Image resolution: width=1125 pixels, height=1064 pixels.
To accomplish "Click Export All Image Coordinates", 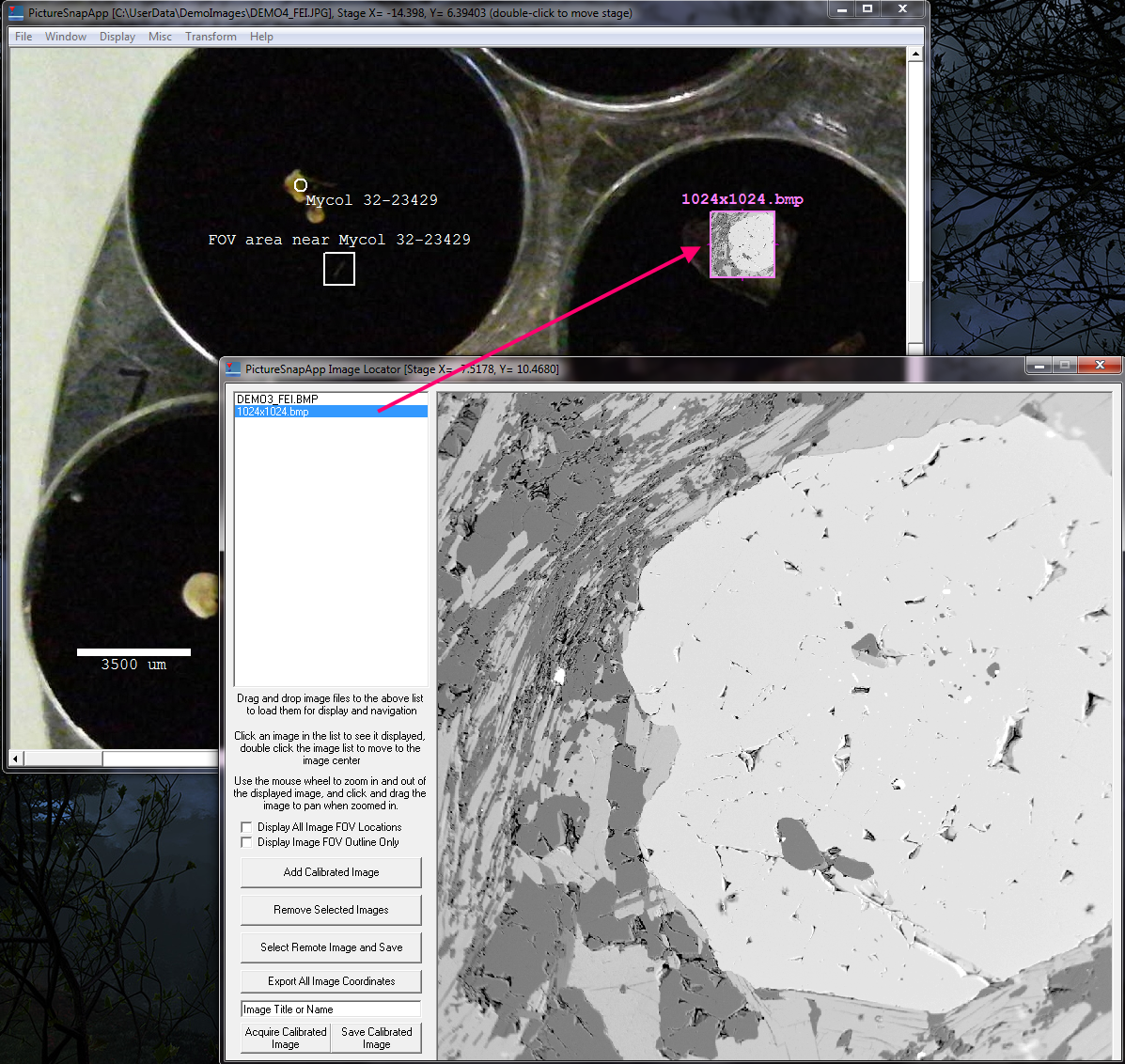I will (x=331, y=981).
